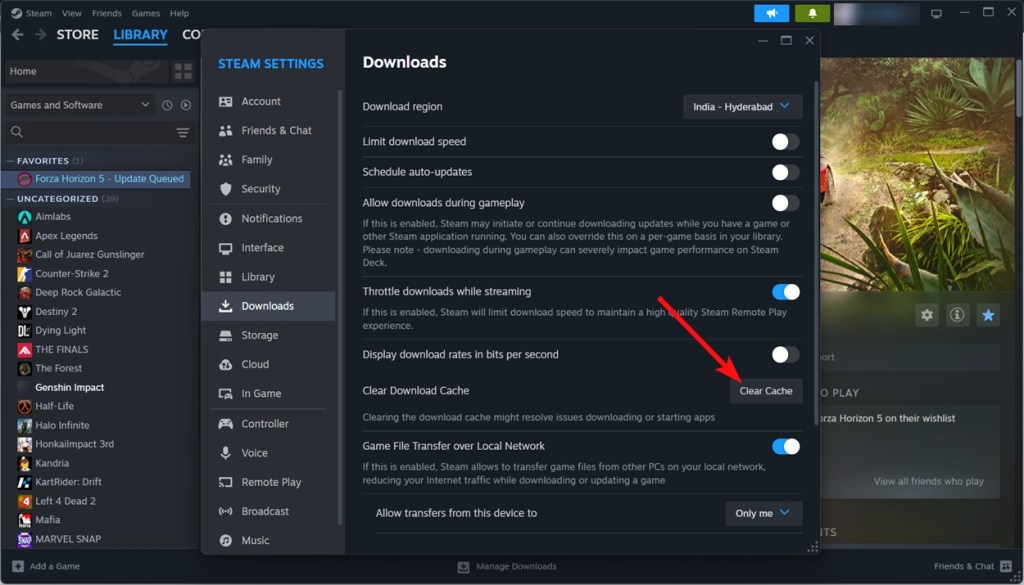Image resolution: width=1024 pixels, height=585 pixels.
Task: Click the recent activity clock icon
Action: coord(167,105)
